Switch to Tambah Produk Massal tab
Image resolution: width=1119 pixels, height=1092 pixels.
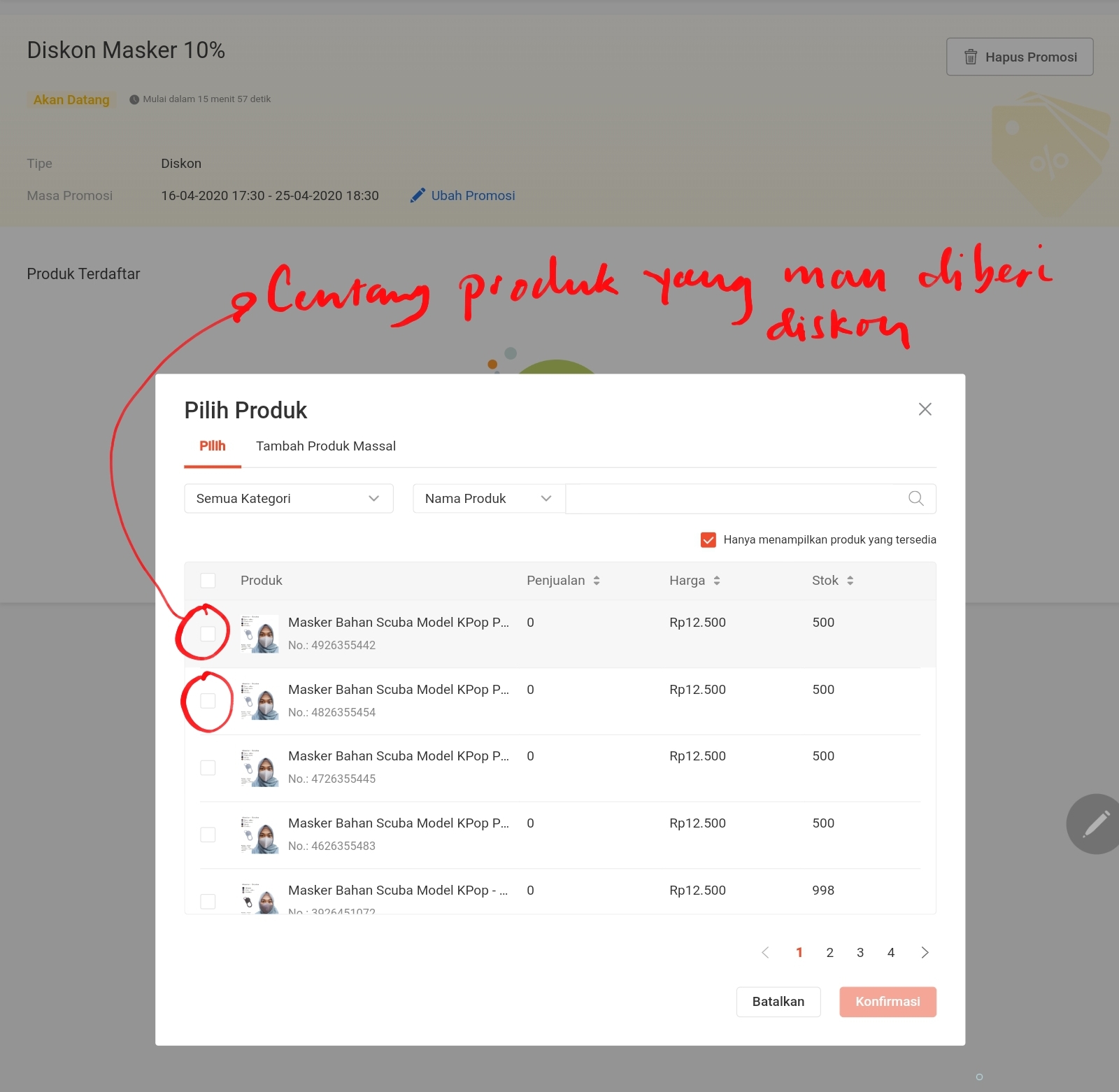[326, 446]
